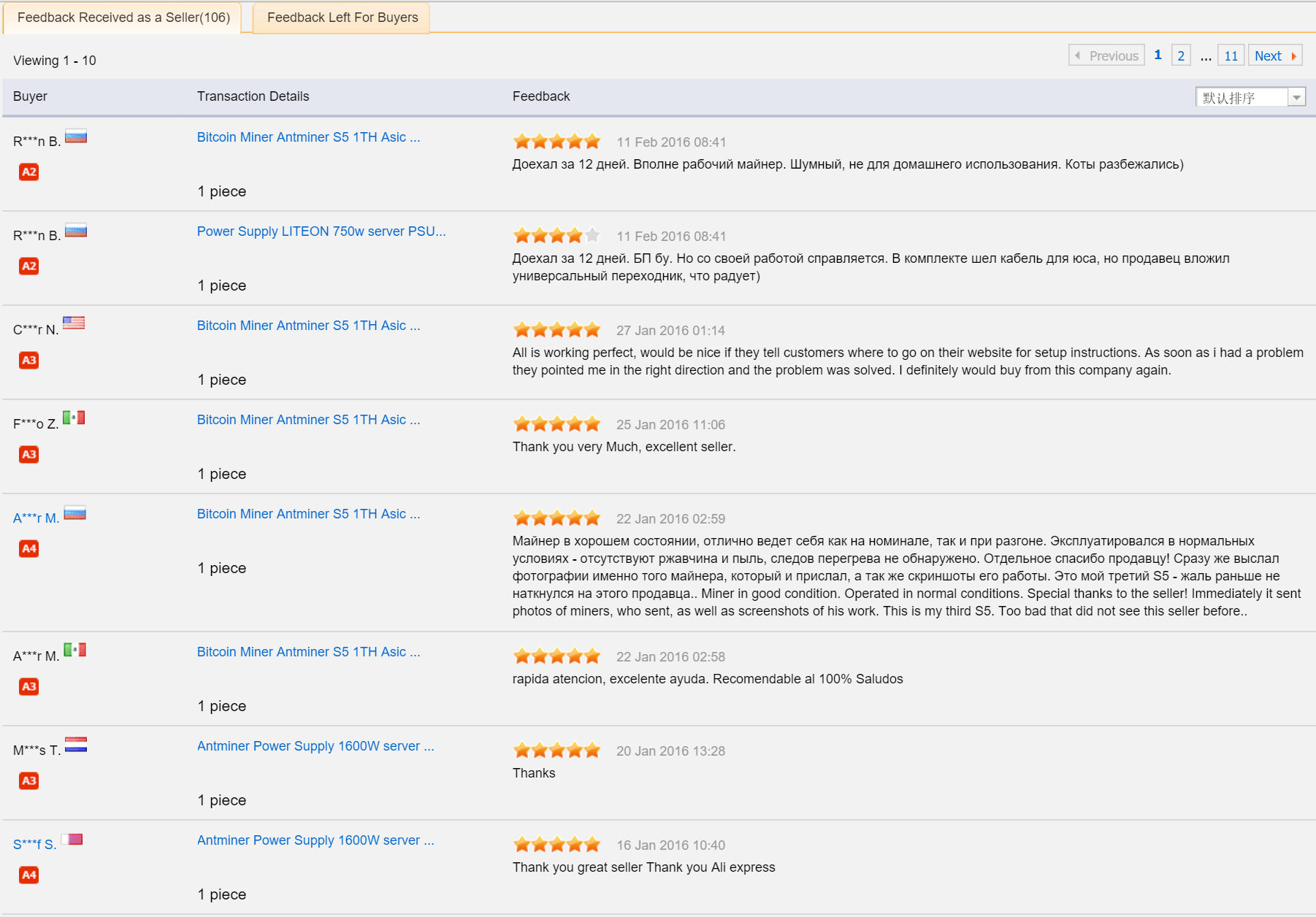
Task: Click buyer name F***o Z.
Action: (x=36, y=424)
